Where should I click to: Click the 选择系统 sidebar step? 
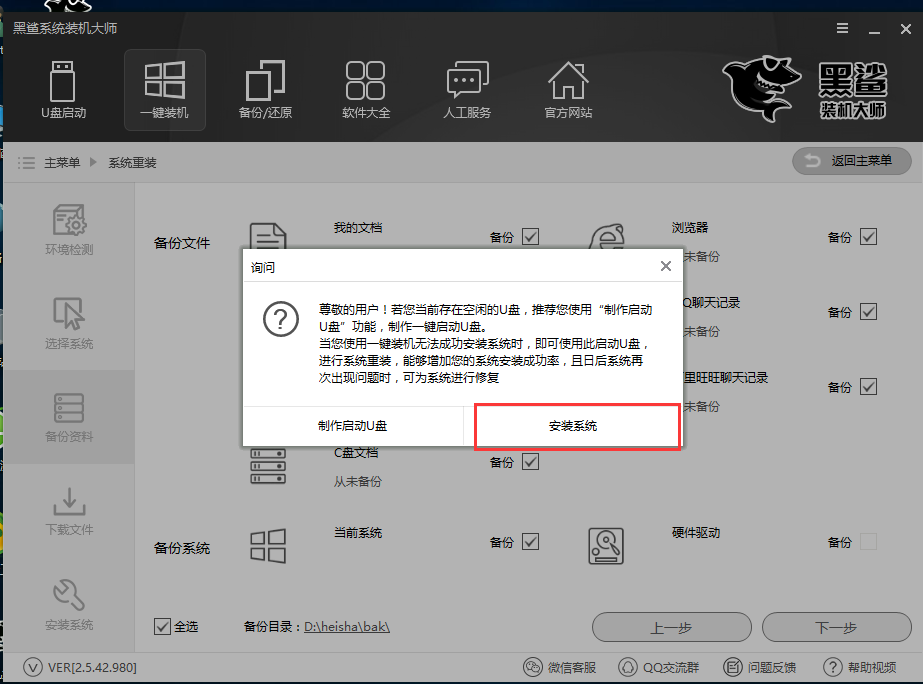pos(69,323)
